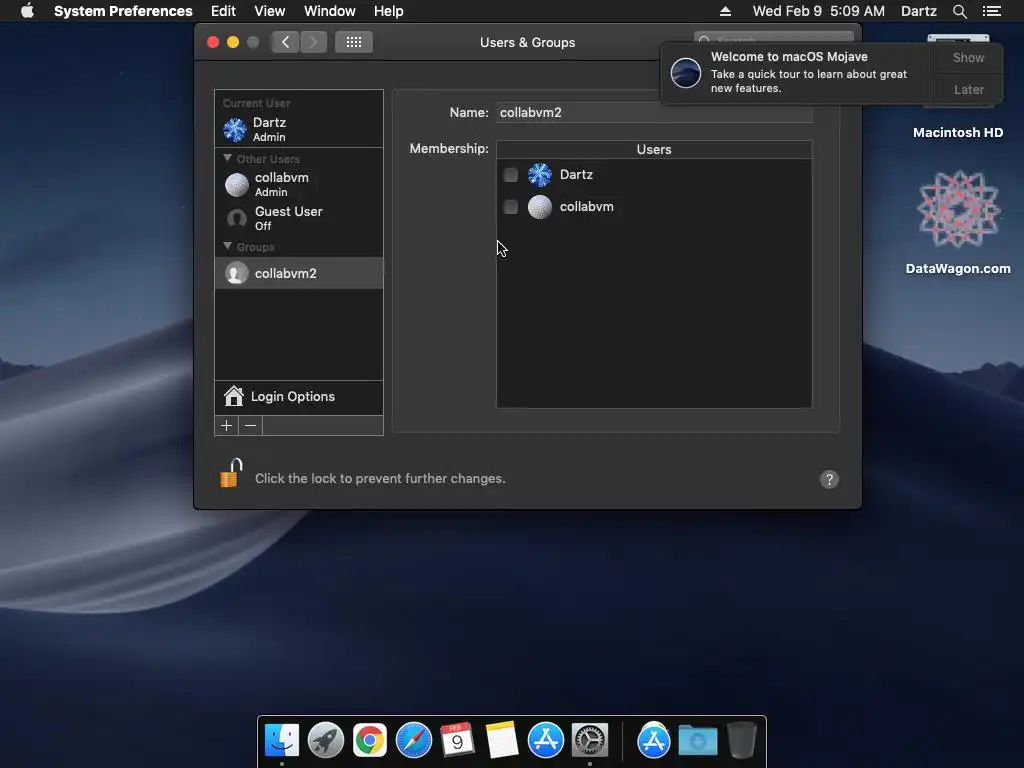Select collabvm2 group in sidebar
The height and width of the screenshot is (768, 1024).
(299, 273)
